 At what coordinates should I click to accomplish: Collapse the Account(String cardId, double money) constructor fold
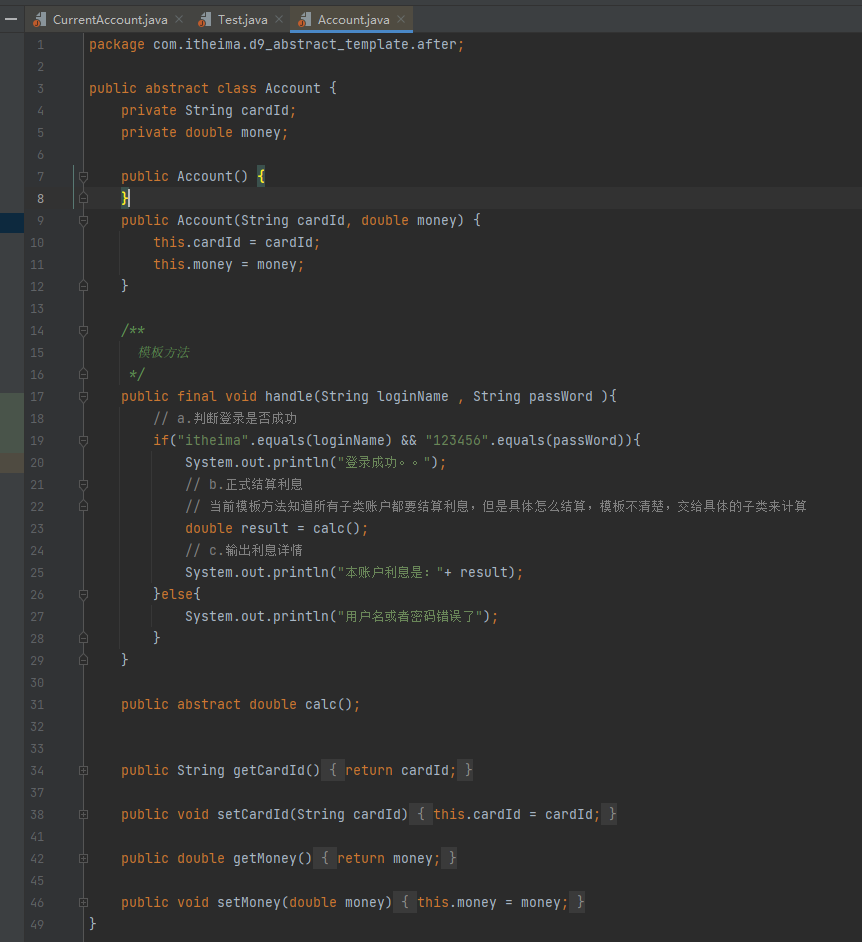[x=83, y=220]
